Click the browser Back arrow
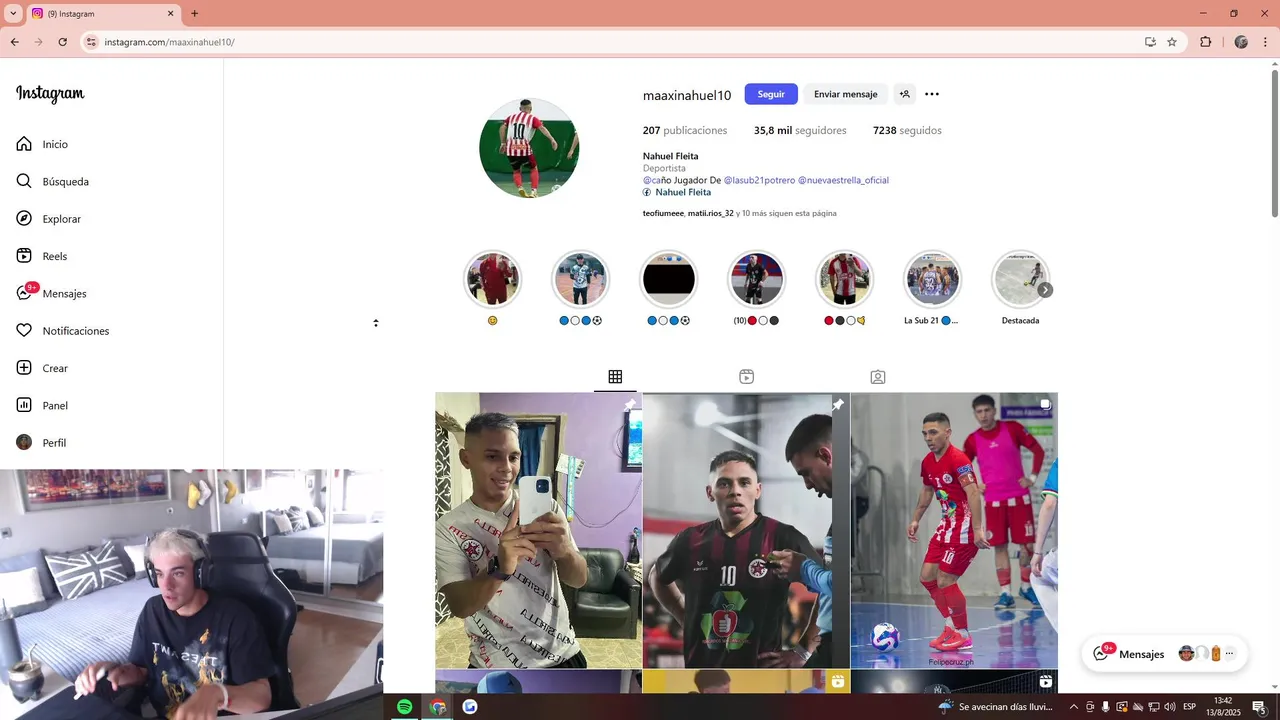The image size is (1280, 720). pos(15,42)
